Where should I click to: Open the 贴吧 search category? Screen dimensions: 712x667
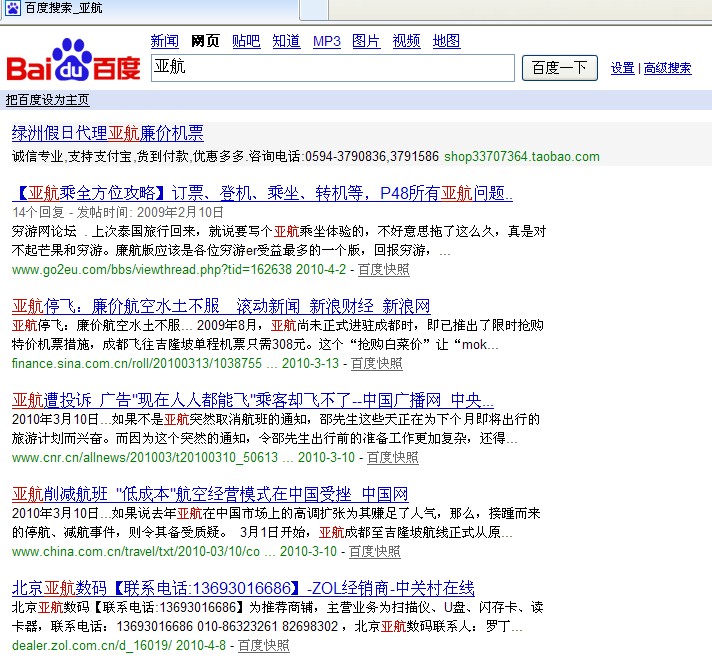tap(246, 41)
